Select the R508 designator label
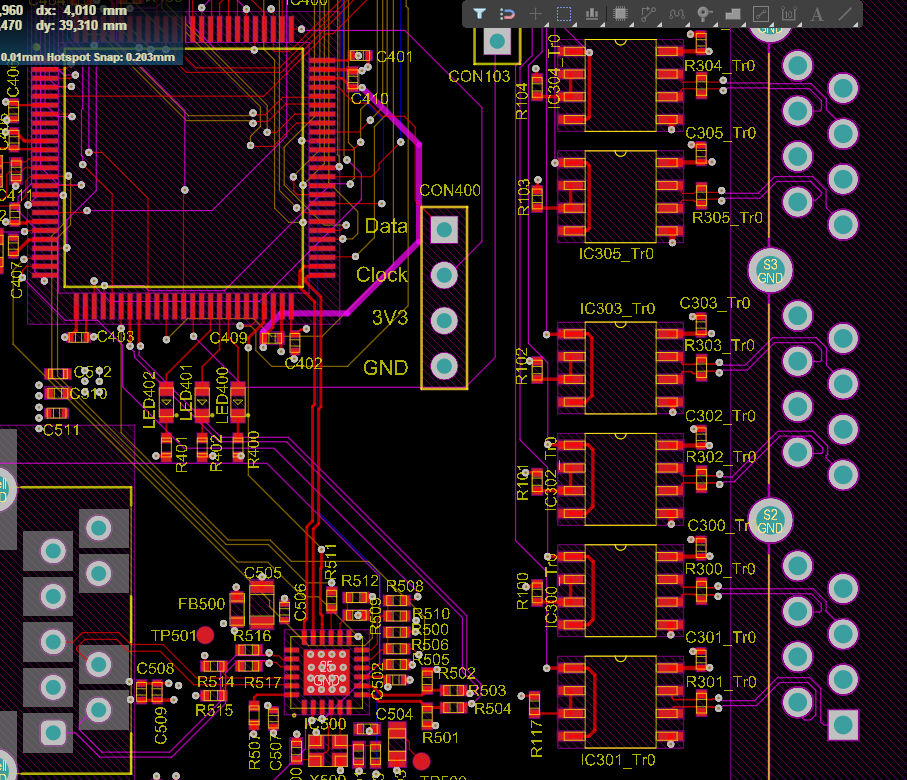This screenshot has height=780, width=907. [405, 586]
